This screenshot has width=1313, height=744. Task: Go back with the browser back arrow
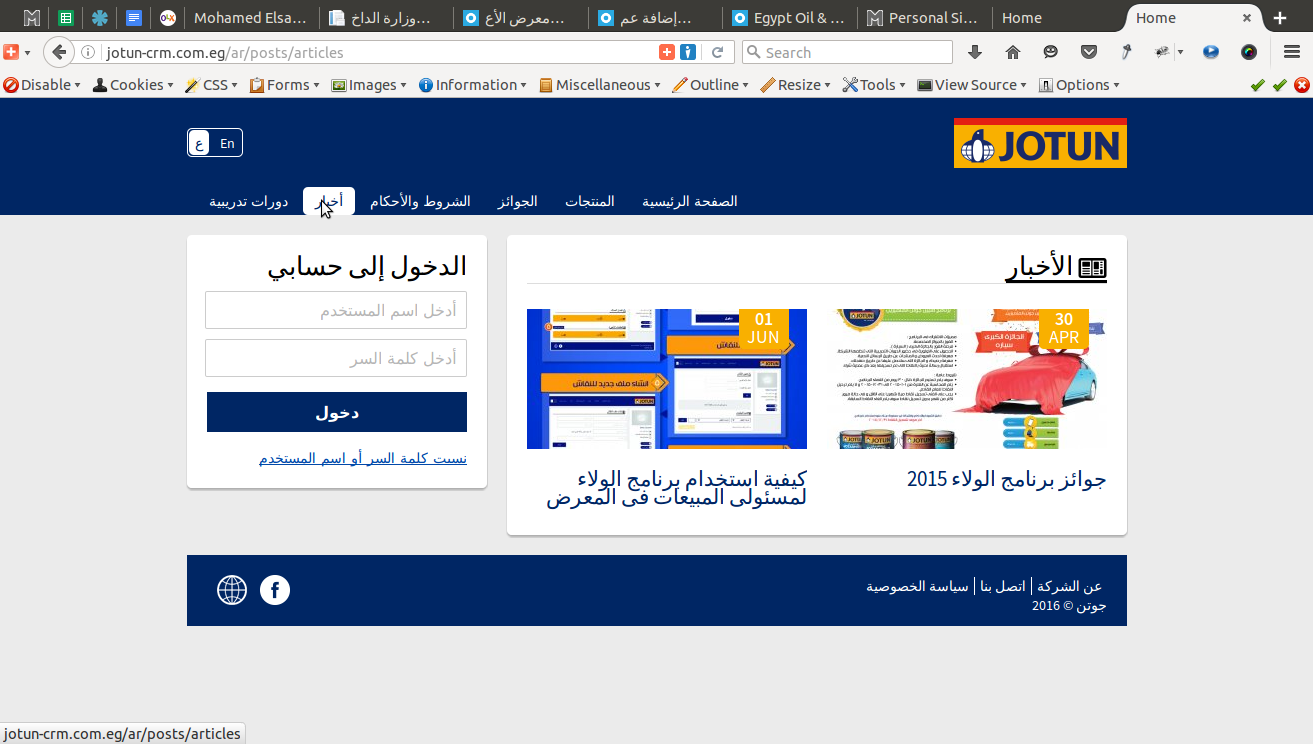tap(59, 52)
